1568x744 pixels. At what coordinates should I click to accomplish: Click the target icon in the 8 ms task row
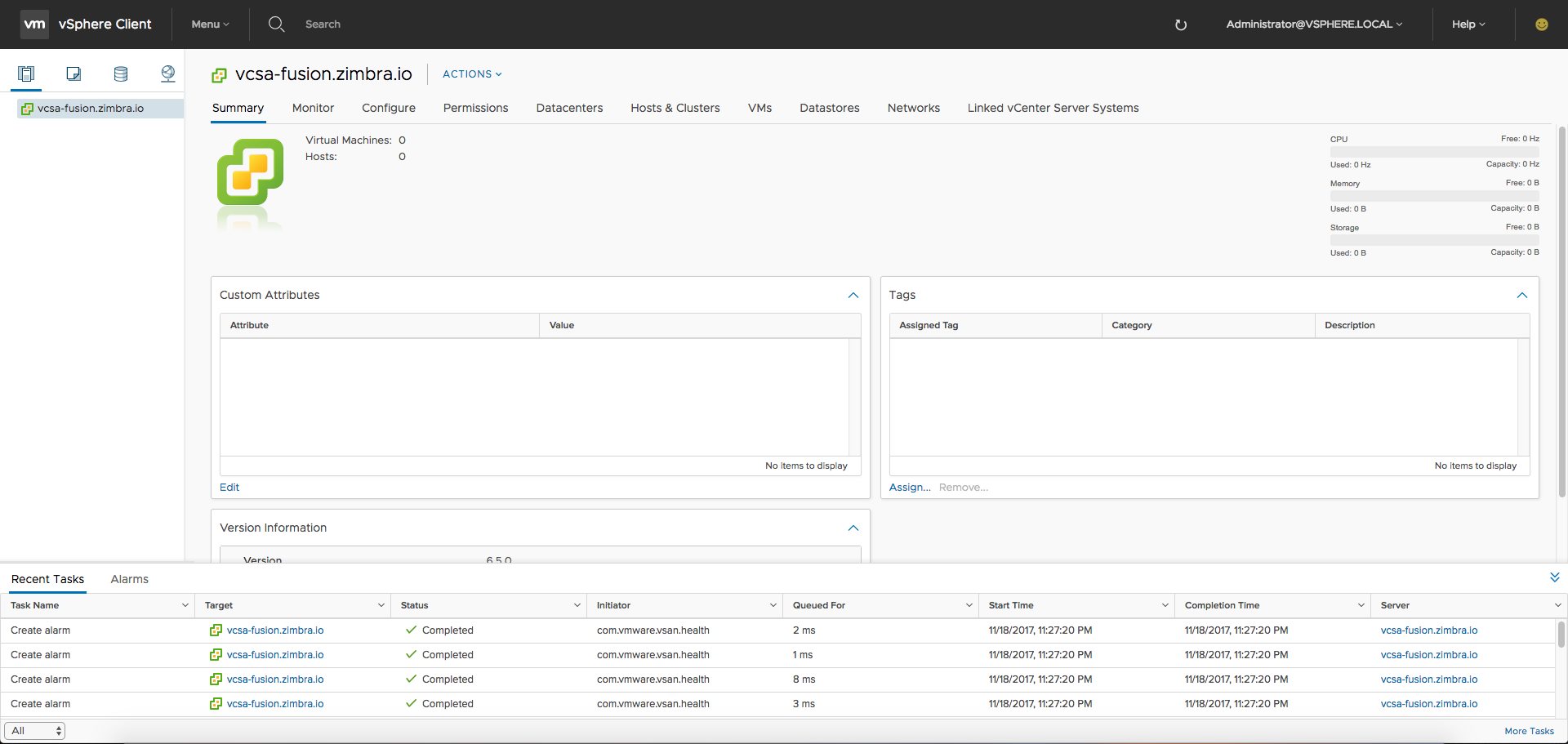point(216,679)
